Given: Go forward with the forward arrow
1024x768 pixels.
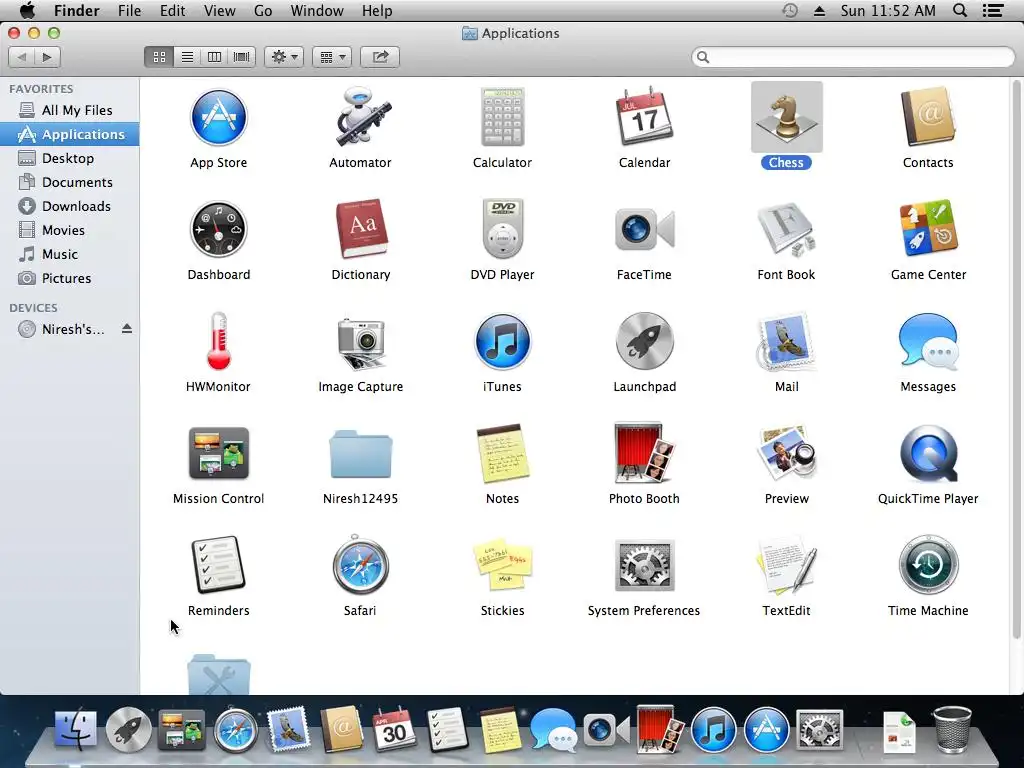Looking at the screenshot, I should tap(48, 57).
